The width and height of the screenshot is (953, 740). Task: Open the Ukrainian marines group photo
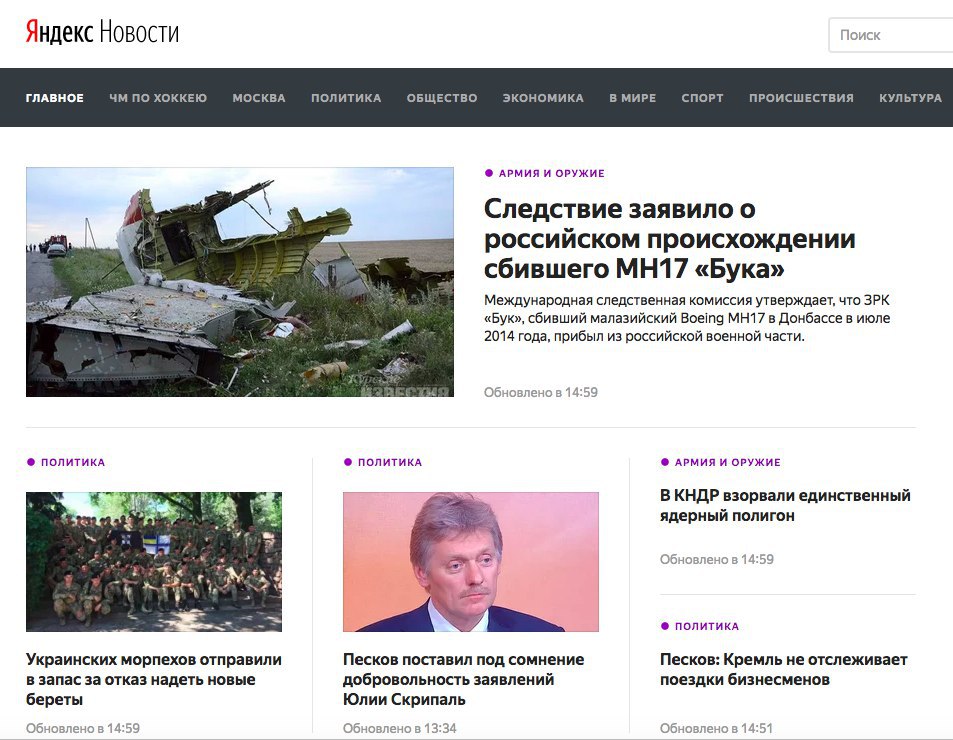pos(154,562)
